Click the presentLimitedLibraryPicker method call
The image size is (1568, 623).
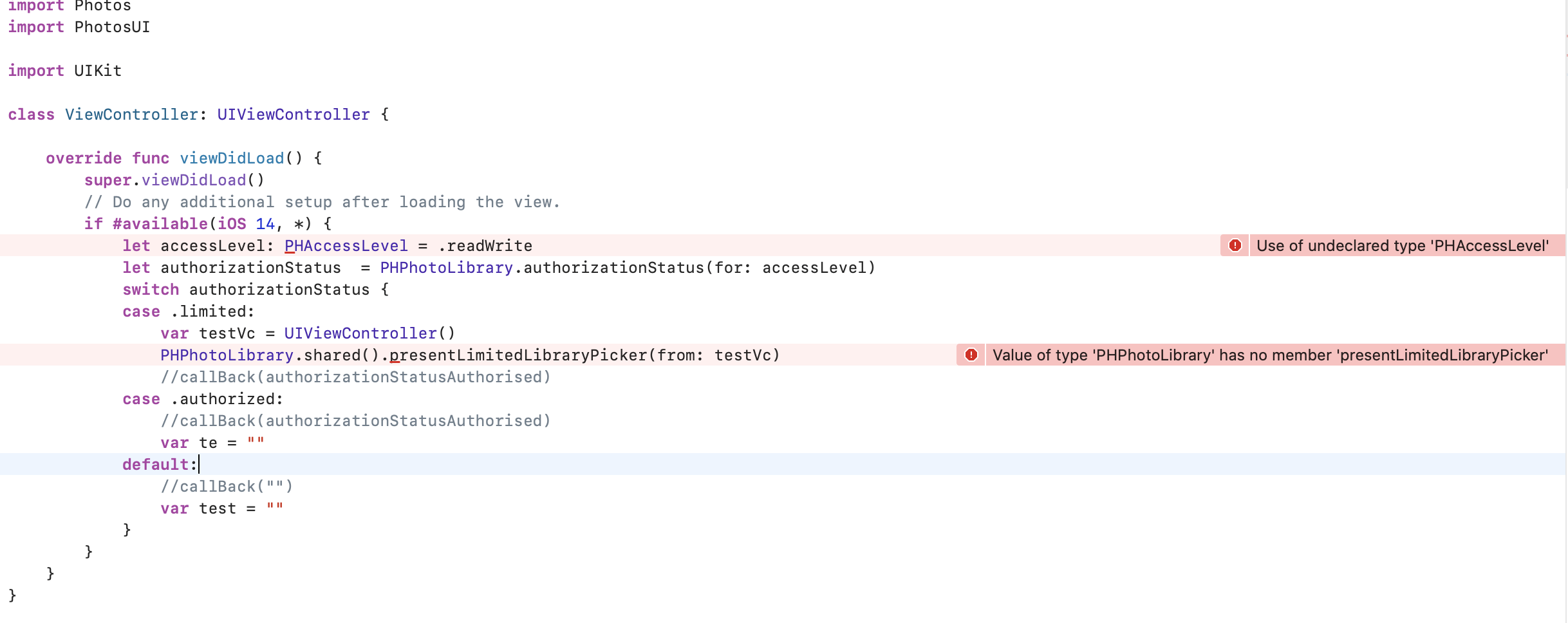point(518,355)
